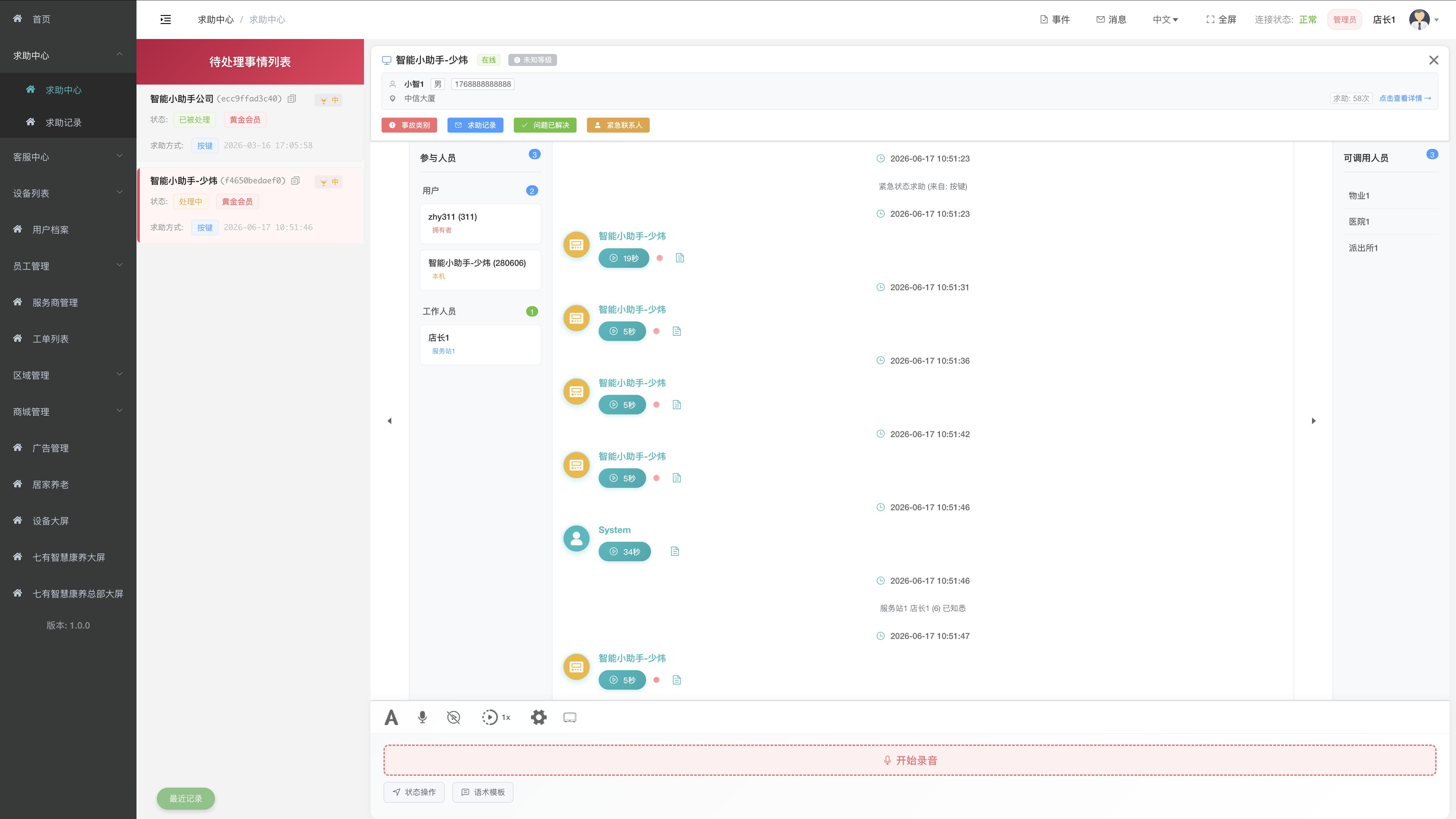The image size is (1456, 819).
Task: Open 工单列表 in the sidebar
Action: [x=50, y=339]
